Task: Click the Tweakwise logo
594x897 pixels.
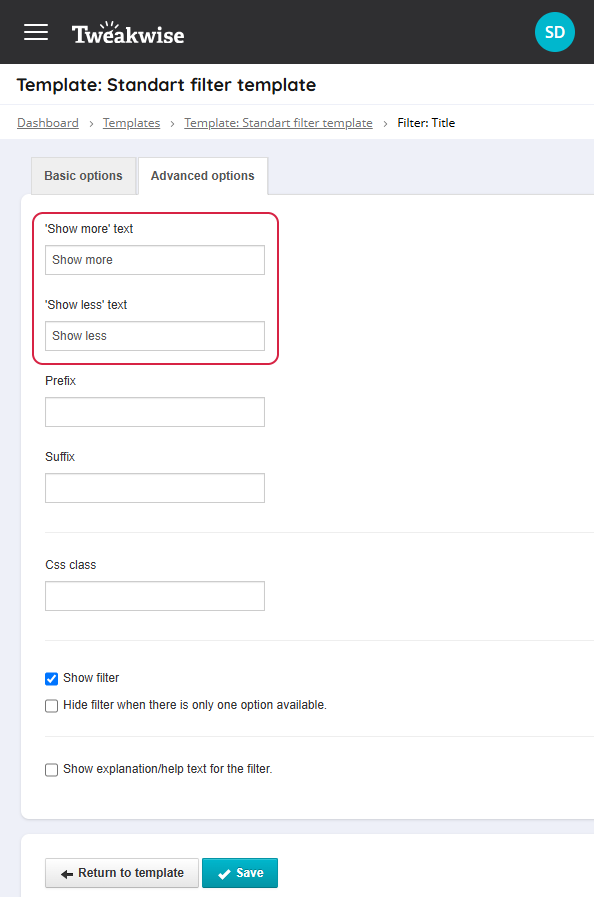Action: click(128, 33)
